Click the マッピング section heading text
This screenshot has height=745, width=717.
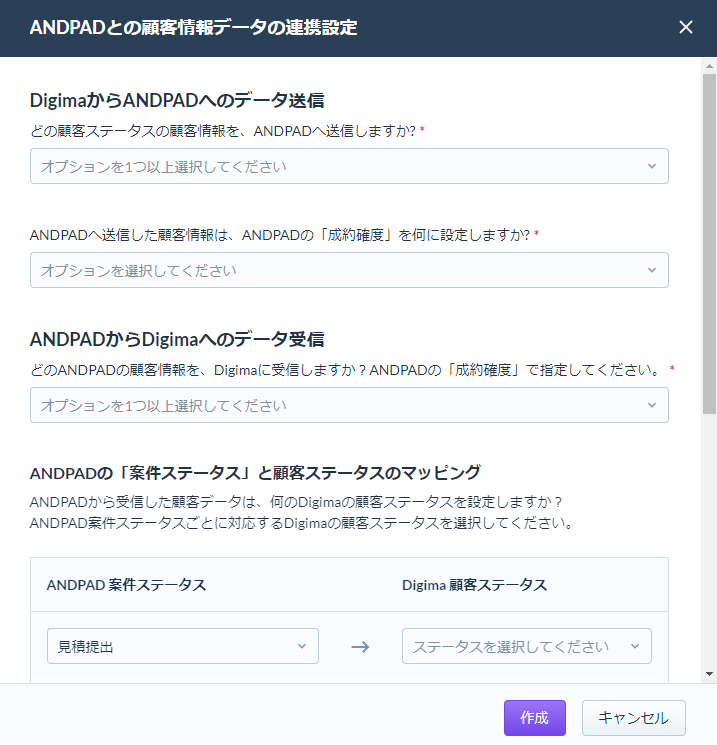[255, 473]
